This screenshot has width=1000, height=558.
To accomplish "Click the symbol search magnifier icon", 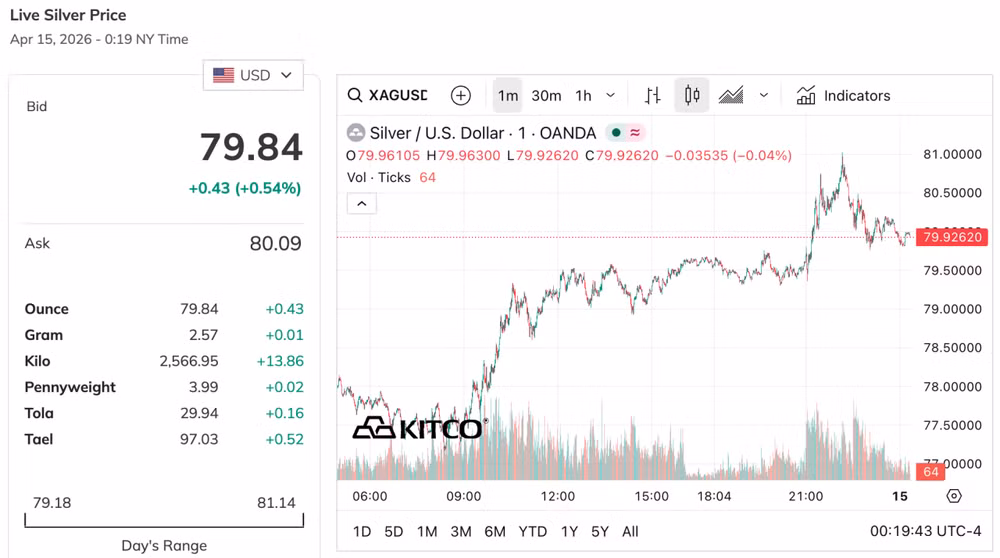I will (355, 96).
